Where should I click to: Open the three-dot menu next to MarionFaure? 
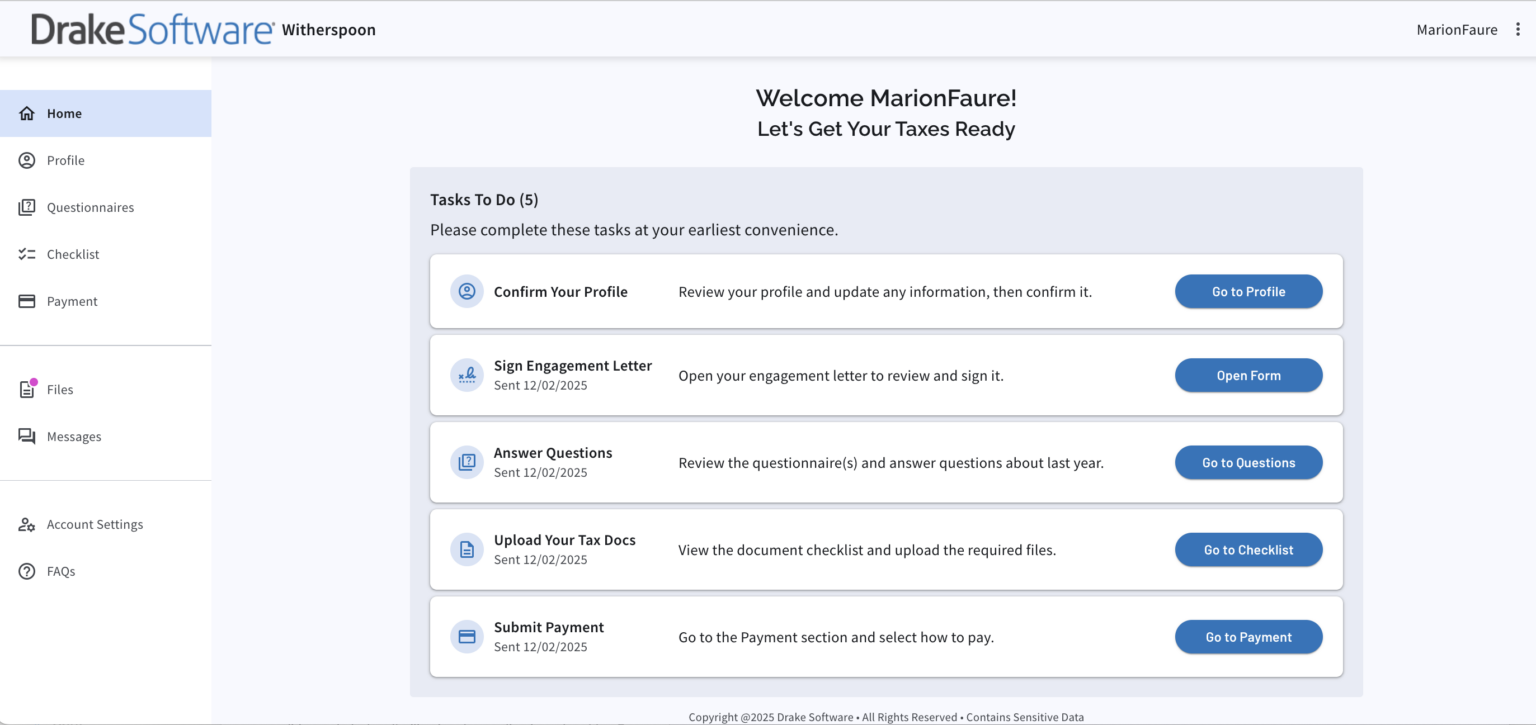[x=1518, y=29]
